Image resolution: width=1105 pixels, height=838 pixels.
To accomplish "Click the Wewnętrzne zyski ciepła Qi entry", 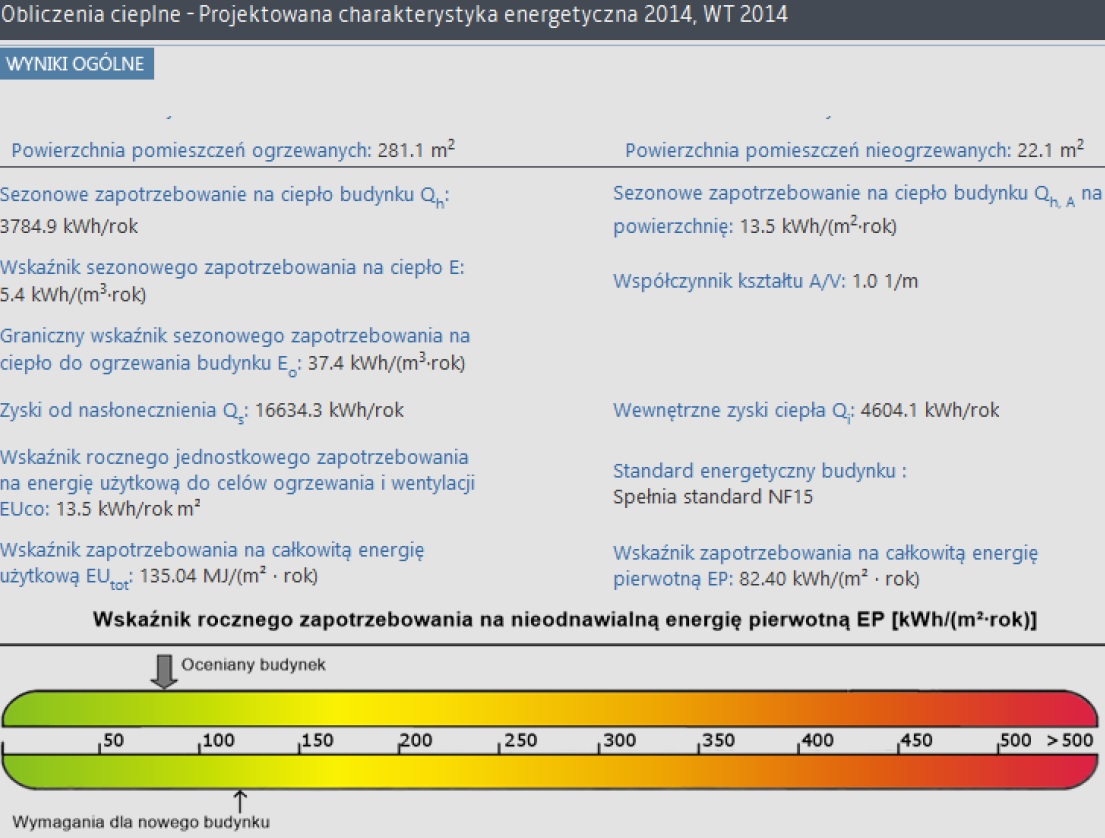I will pos(806,410).
